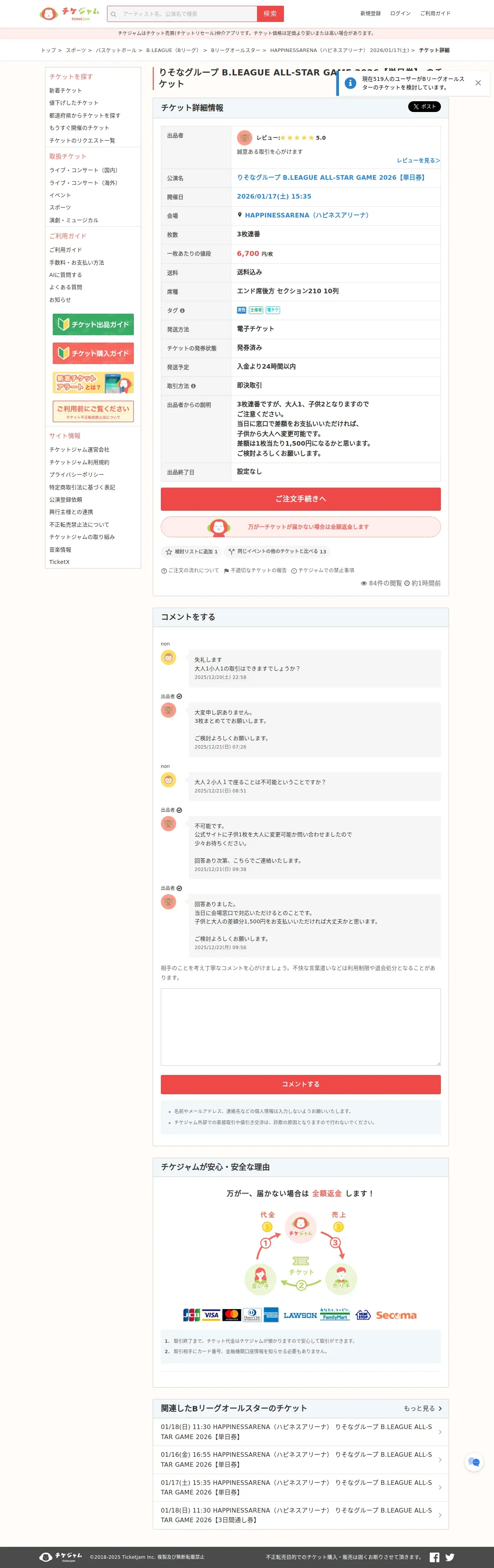Click バスケットボール breadcrumb link
Viewport: 494px width, 1568px height.
[x=116, y=50]
